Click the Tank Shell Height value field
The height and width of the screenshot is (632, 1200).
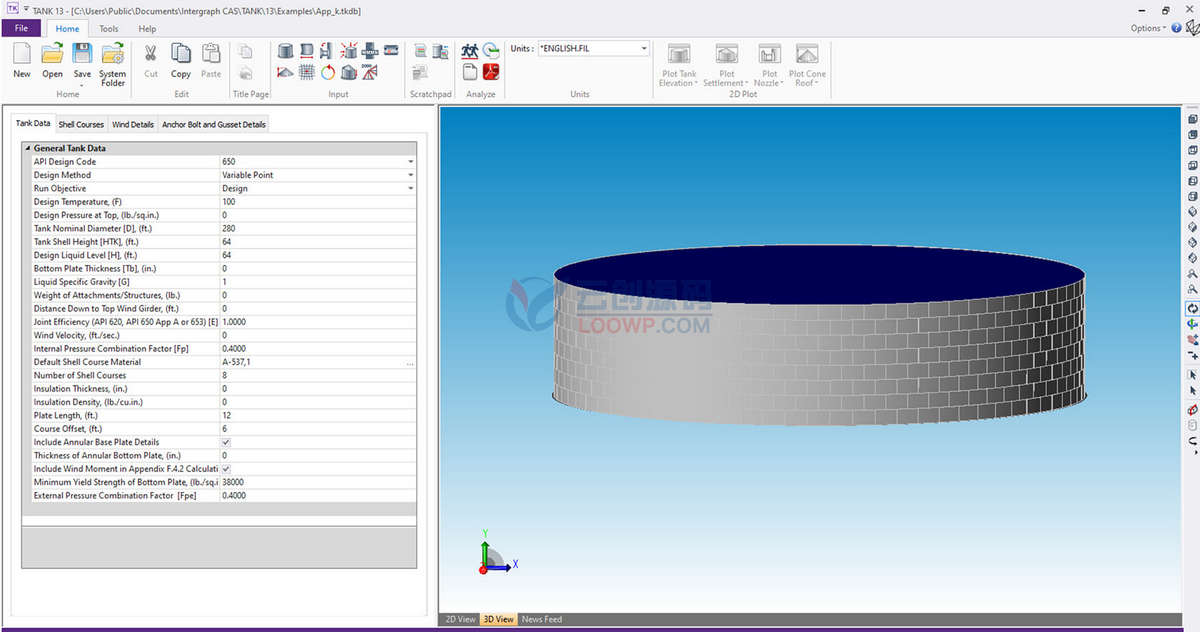[318, 242]
